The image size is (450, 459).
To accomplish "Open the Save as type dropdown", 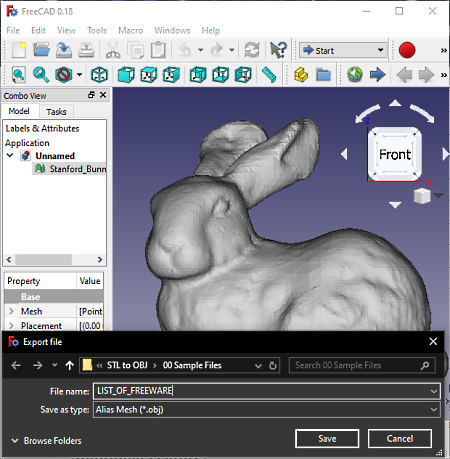I will pos(267,410).
